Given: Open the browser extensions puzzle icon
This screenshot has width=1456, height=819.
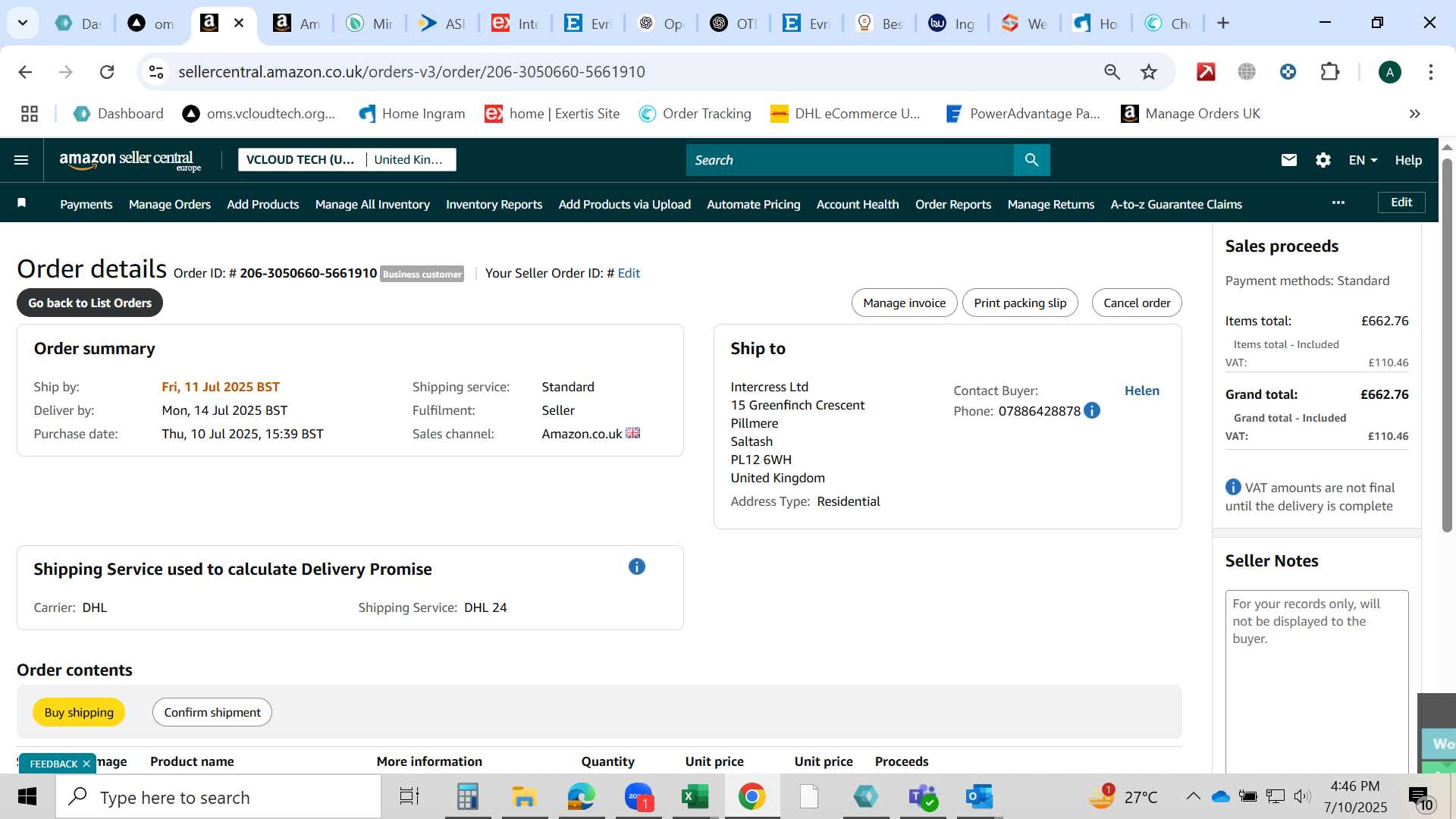Looking at the screenshot, I should [x=1329, y=72].
